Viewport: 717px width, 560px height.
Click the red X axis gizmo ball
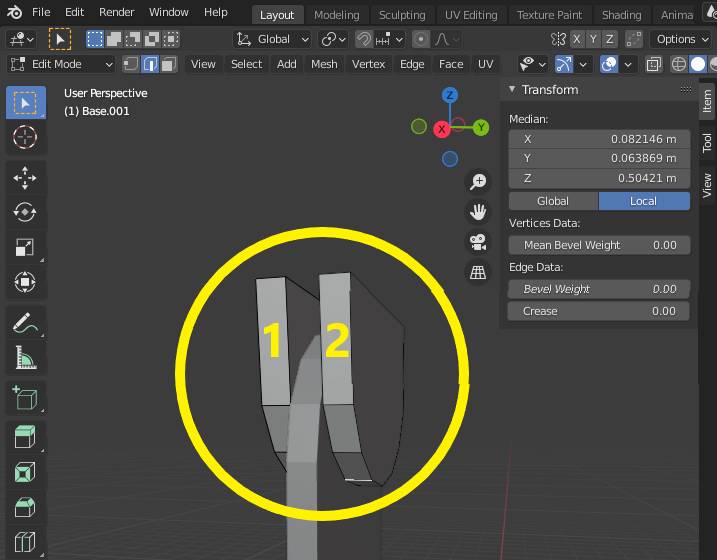pos(442,129)
